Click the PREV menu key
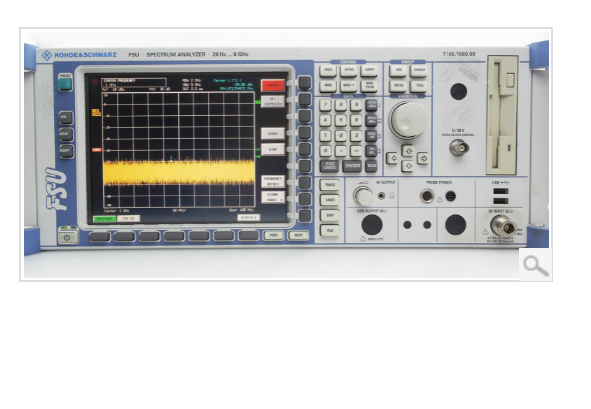Screen dimensions: 591x409 pos(273,235)
